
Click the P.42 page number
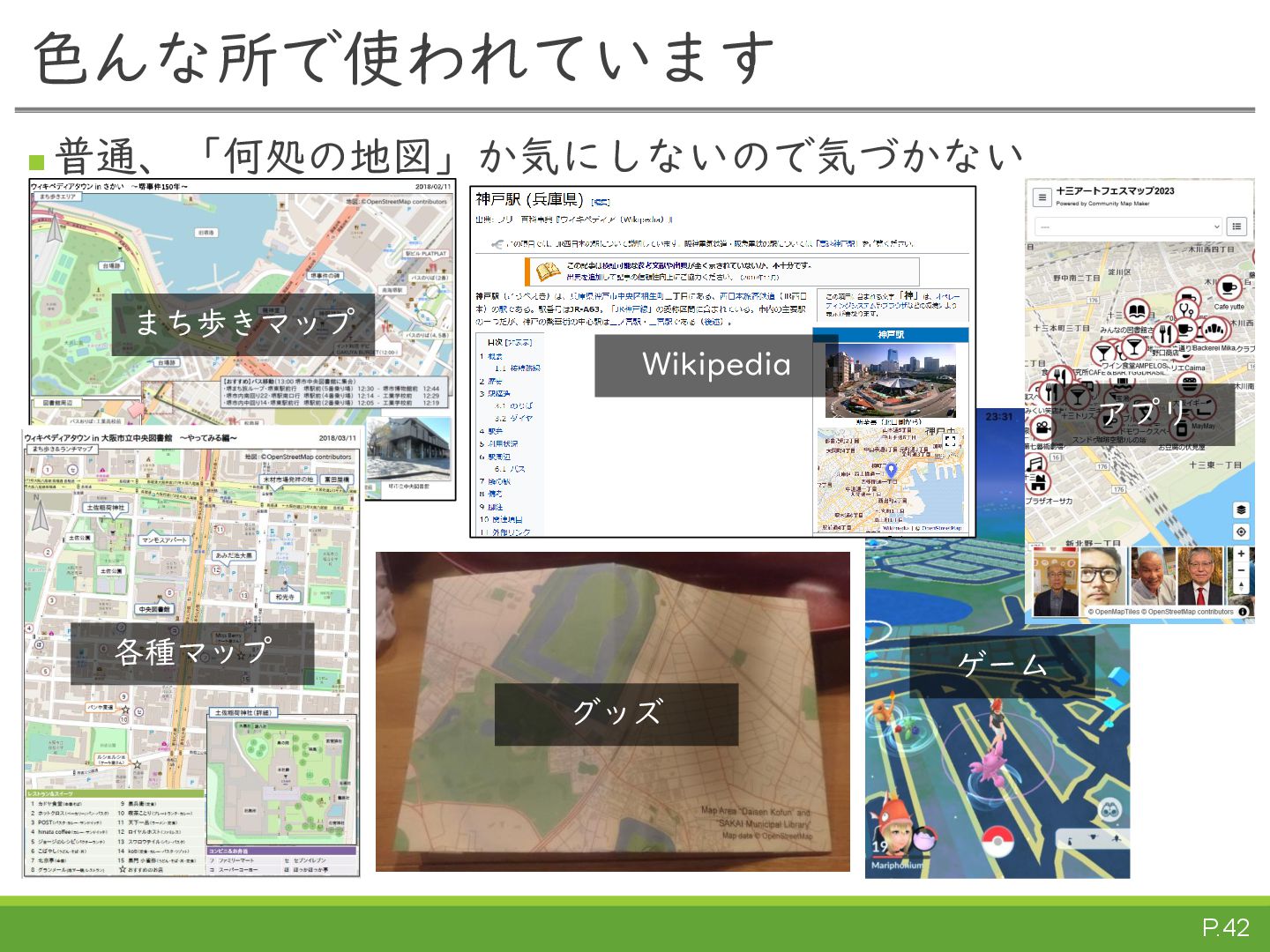[1226, 927]
